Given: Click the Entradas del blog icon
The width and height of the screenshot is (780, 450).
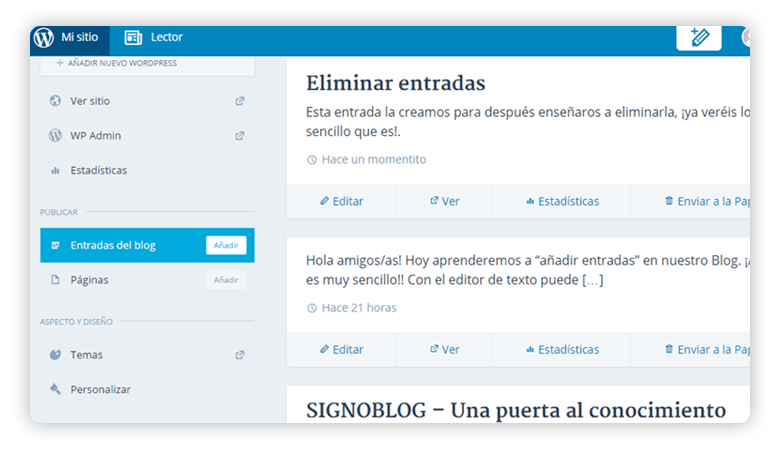Looking at the screenshot, I should pyautogui.click(x=55, y=245).
